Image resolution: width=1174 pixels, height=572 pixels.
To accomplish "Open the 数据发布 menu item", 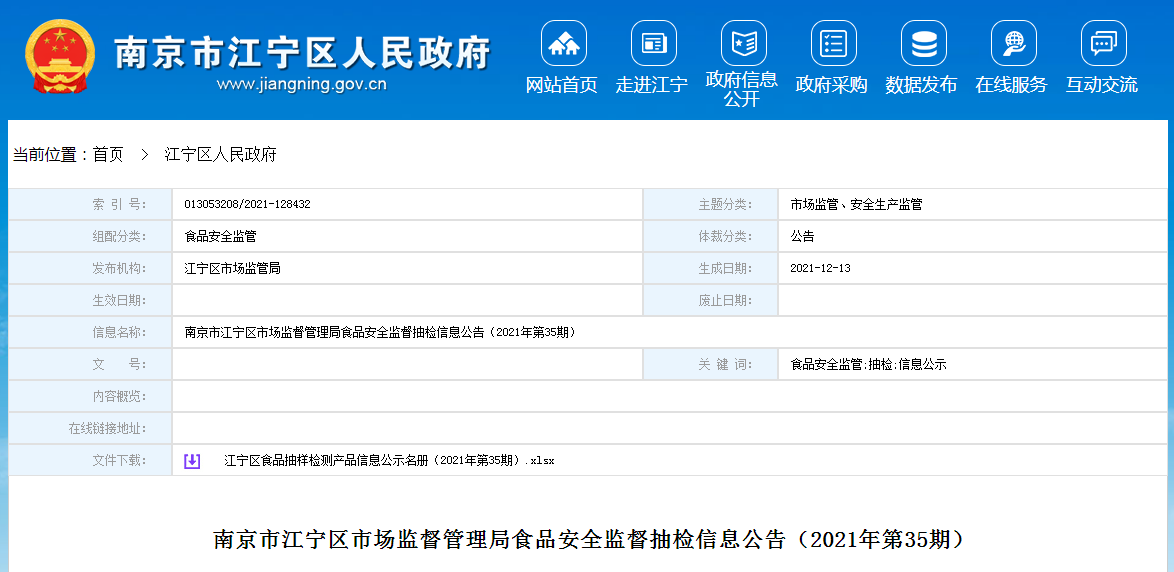I will (921, 85).
